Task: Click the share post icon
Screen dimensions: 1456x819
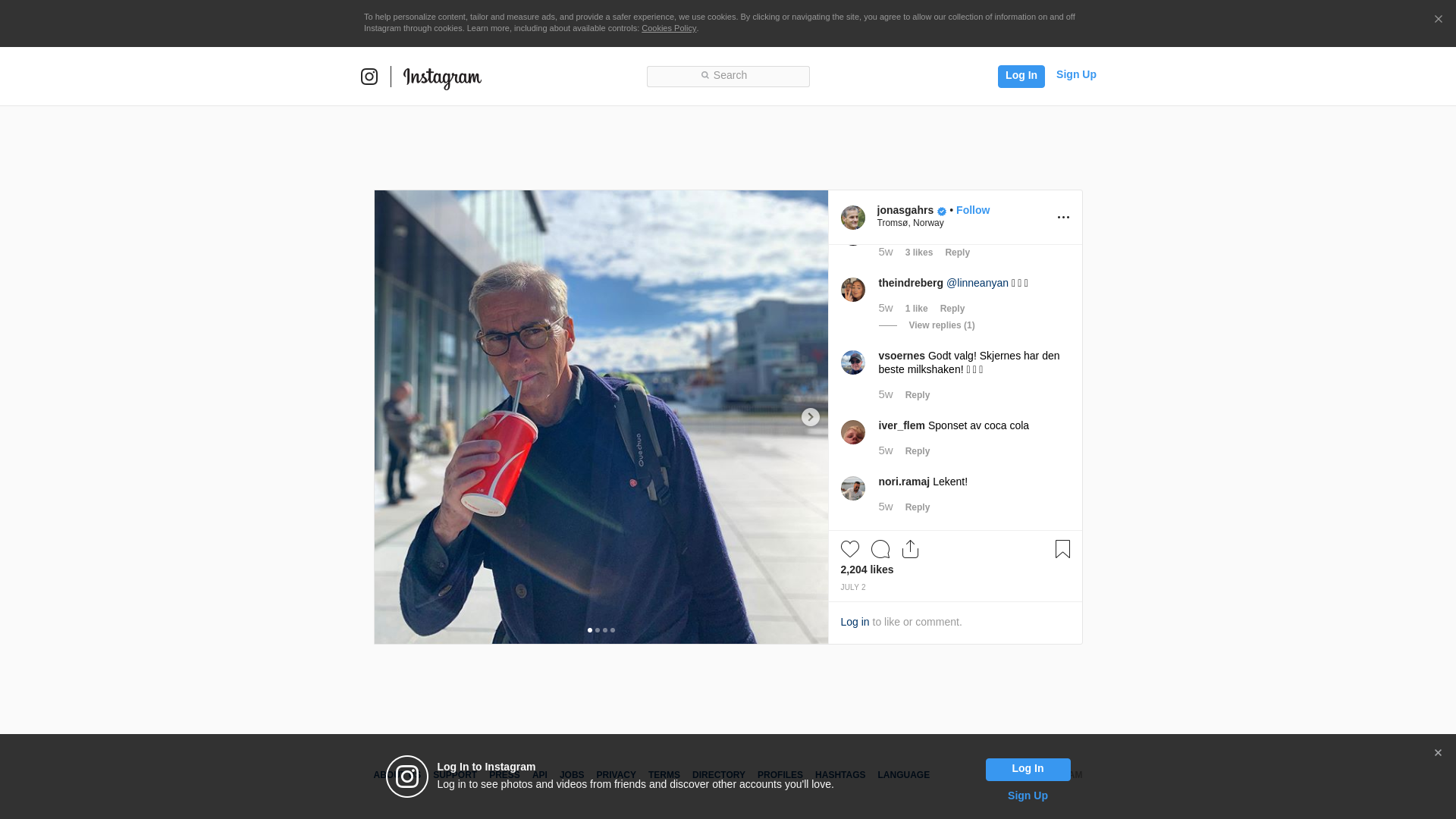Action: (x=910, y=549)
